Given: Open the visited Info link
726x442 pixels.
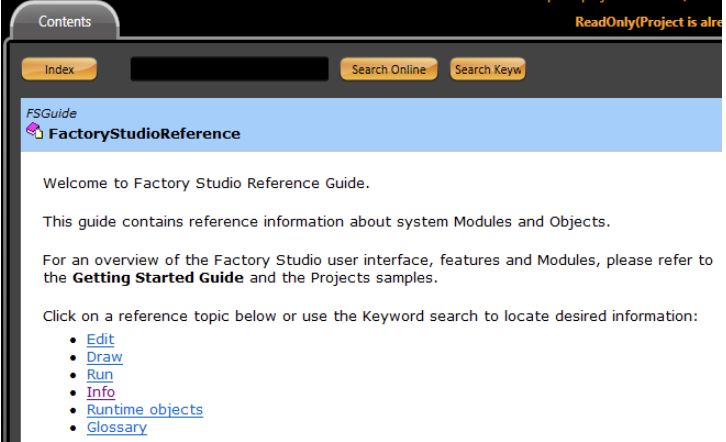Looking at the screenshot, I should pyautogui.click(x=100, y=392).
